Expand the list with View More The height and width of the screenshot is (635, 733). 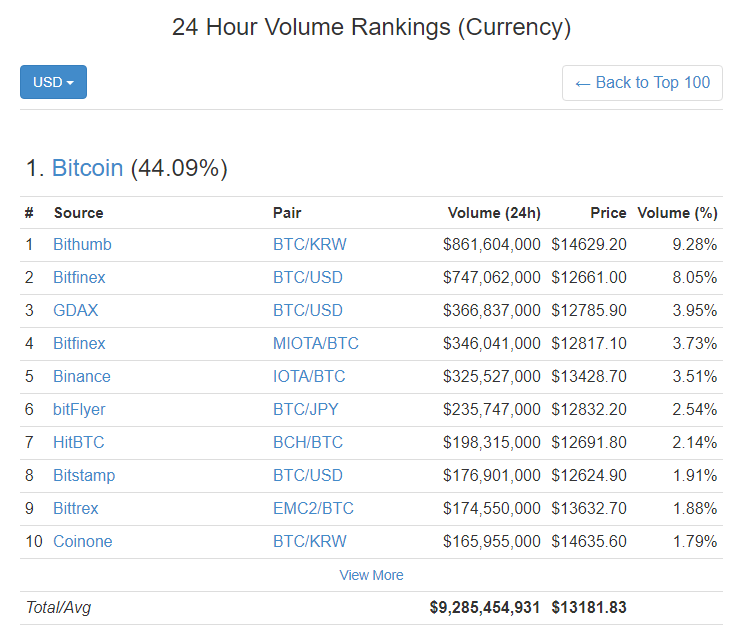click(371, 575)
